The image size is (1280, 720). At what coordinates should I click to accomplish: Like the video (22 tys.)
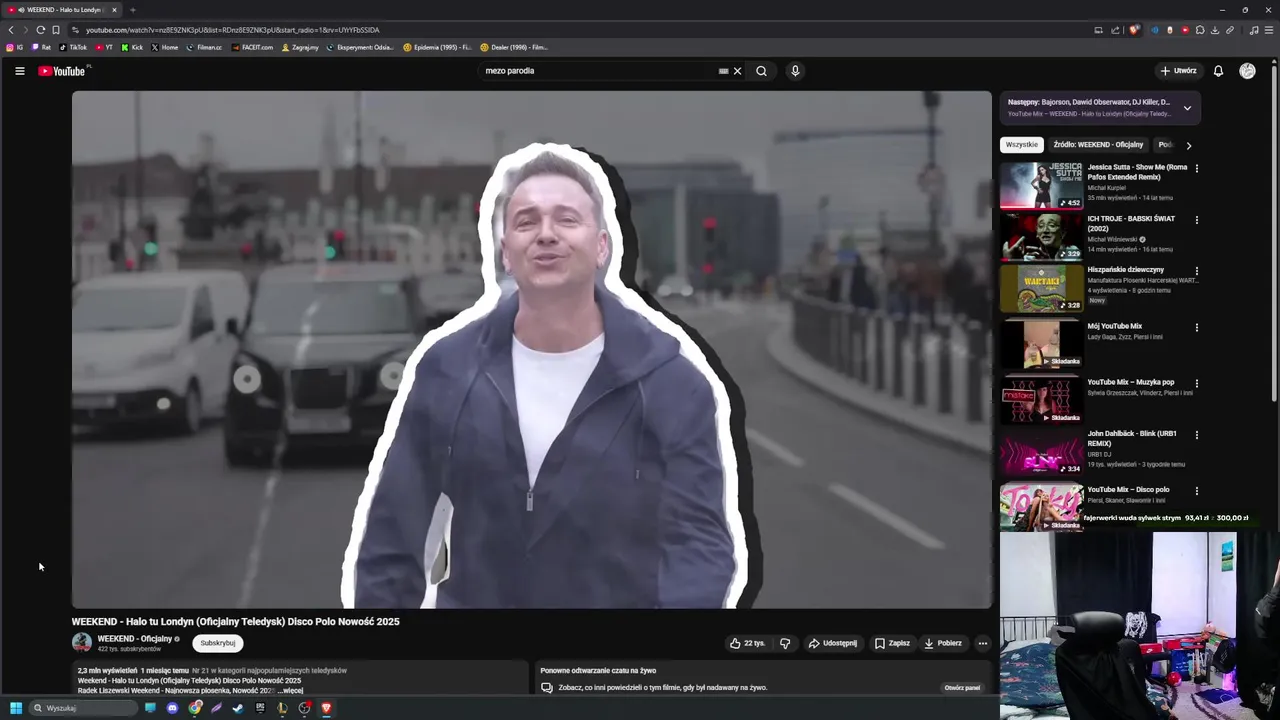(747, 643)
